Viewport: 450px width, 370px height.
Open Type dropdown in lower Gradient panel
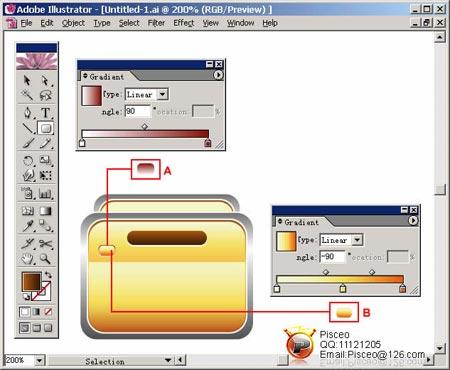pyautogui.click(x=357, y=240)
